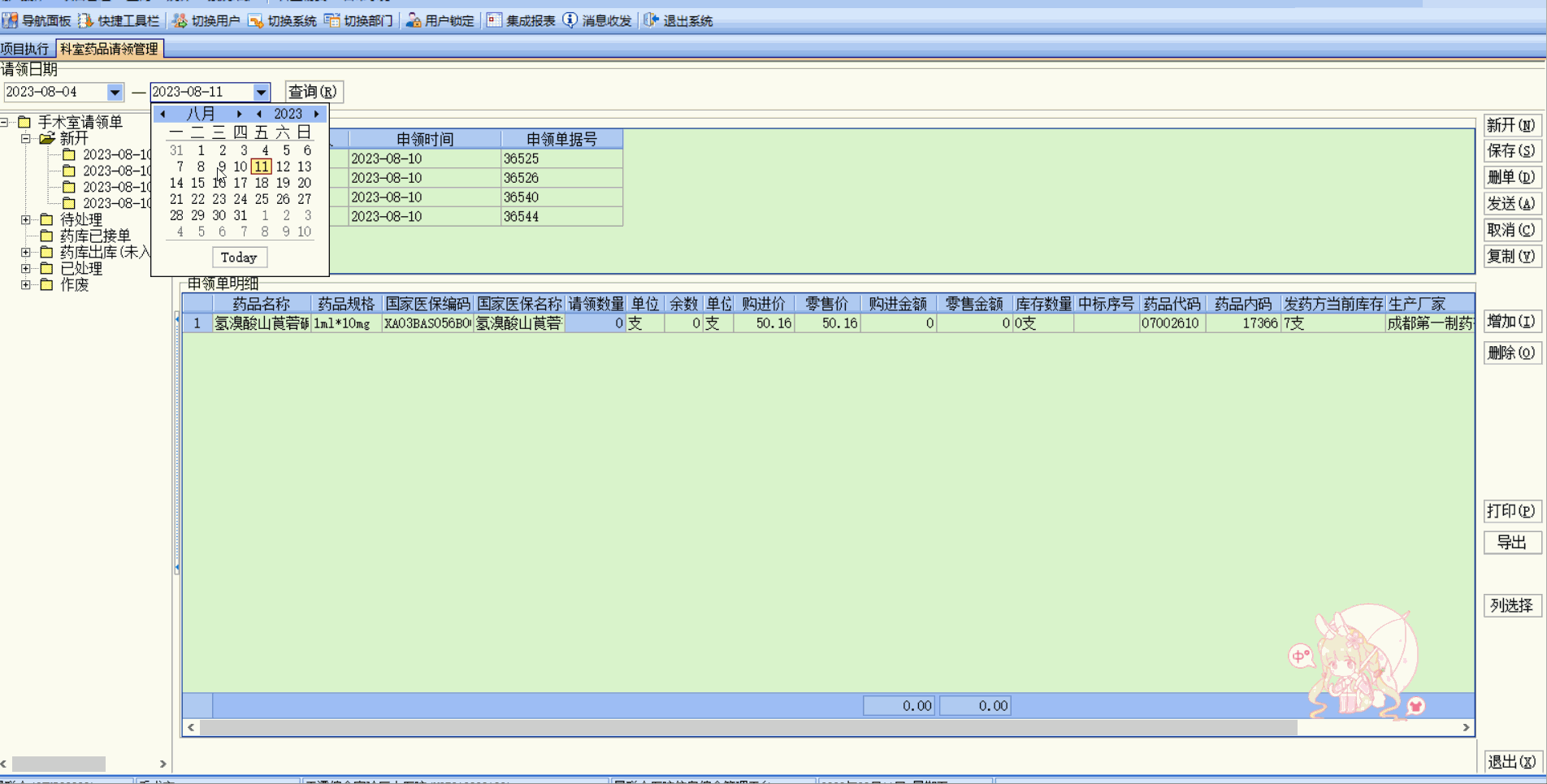Select the 手术室请领单 root folder icon
1547x784 pixels.
[x=24, y=122]
